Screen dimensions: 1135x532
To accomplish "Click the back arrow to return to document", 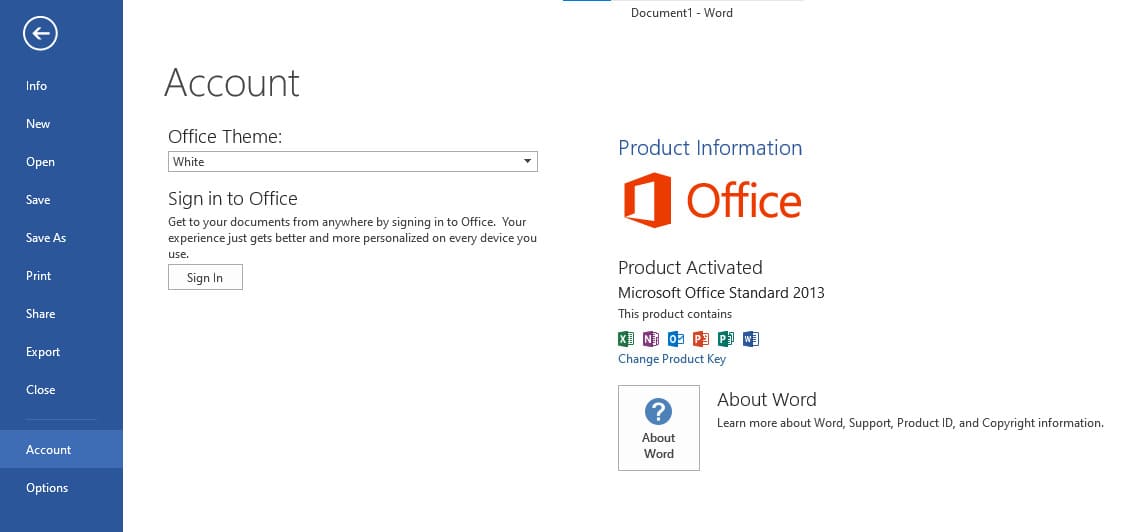I will (x=41, y=35).
